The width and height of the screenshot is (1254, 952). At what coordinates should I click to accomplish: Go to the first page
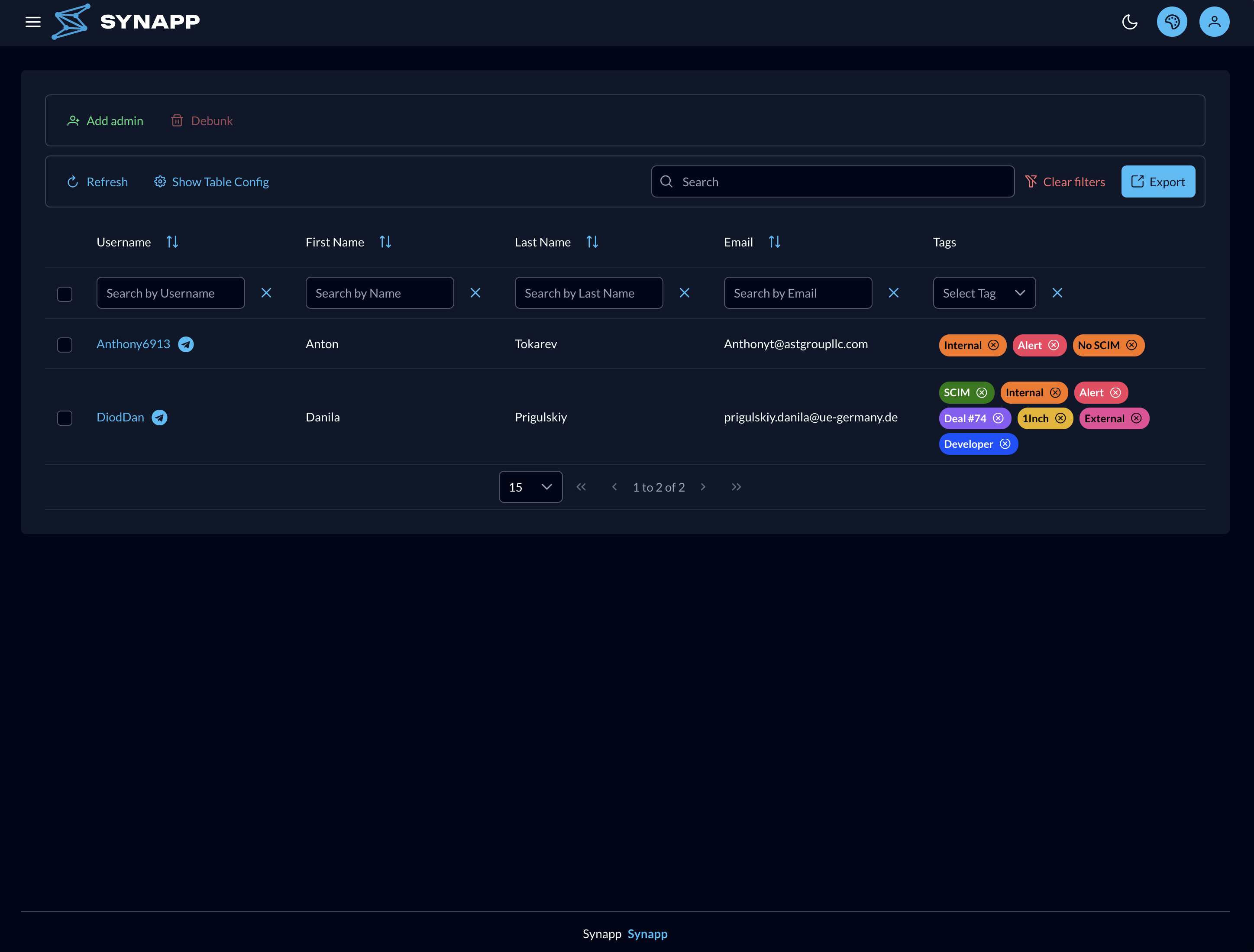581,486
